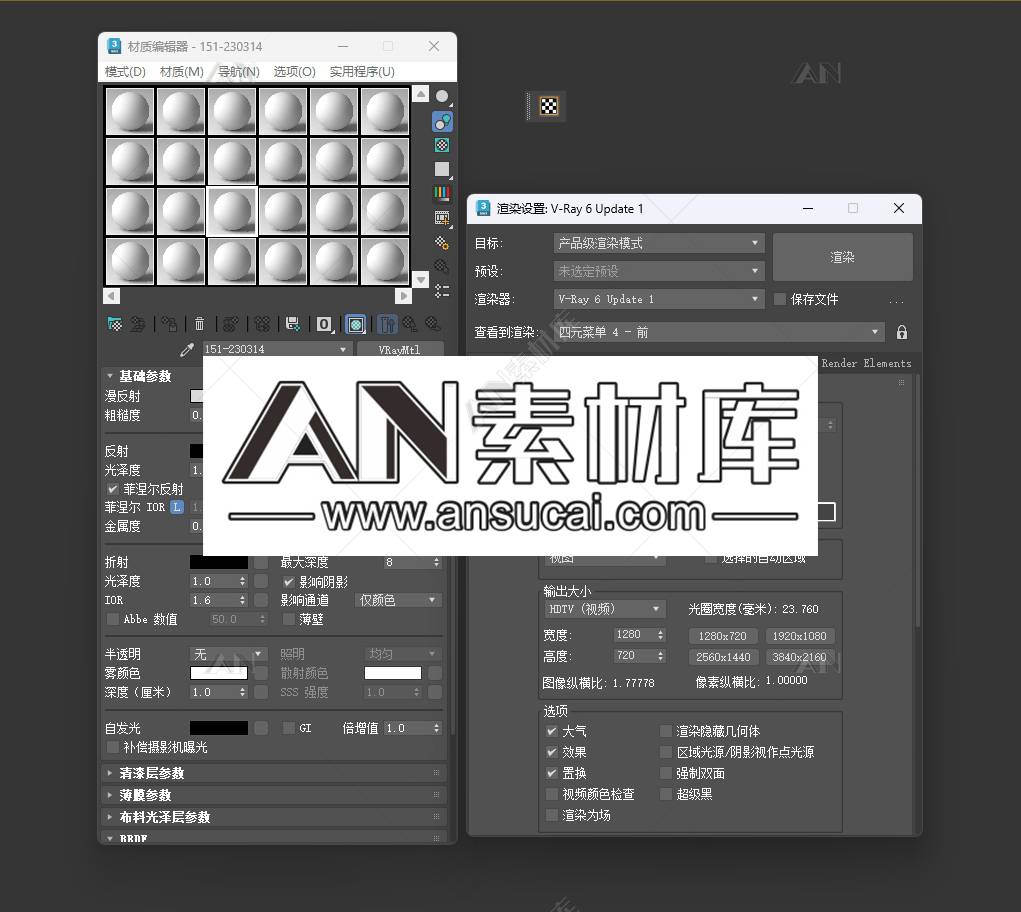Click the 折射 black color swatch
Screen dimensions: 1021x912
[x=219, y=562]
